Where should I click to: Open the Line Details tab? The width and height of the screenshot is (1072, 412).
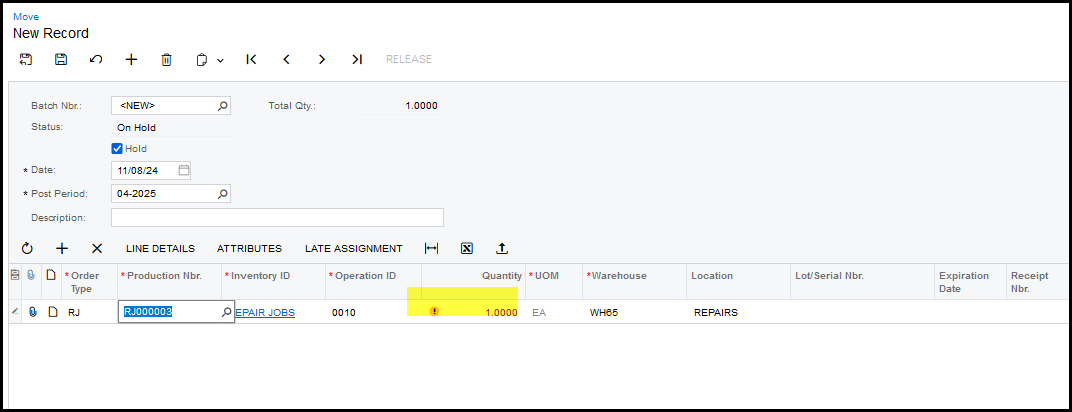tap(160, 248)
